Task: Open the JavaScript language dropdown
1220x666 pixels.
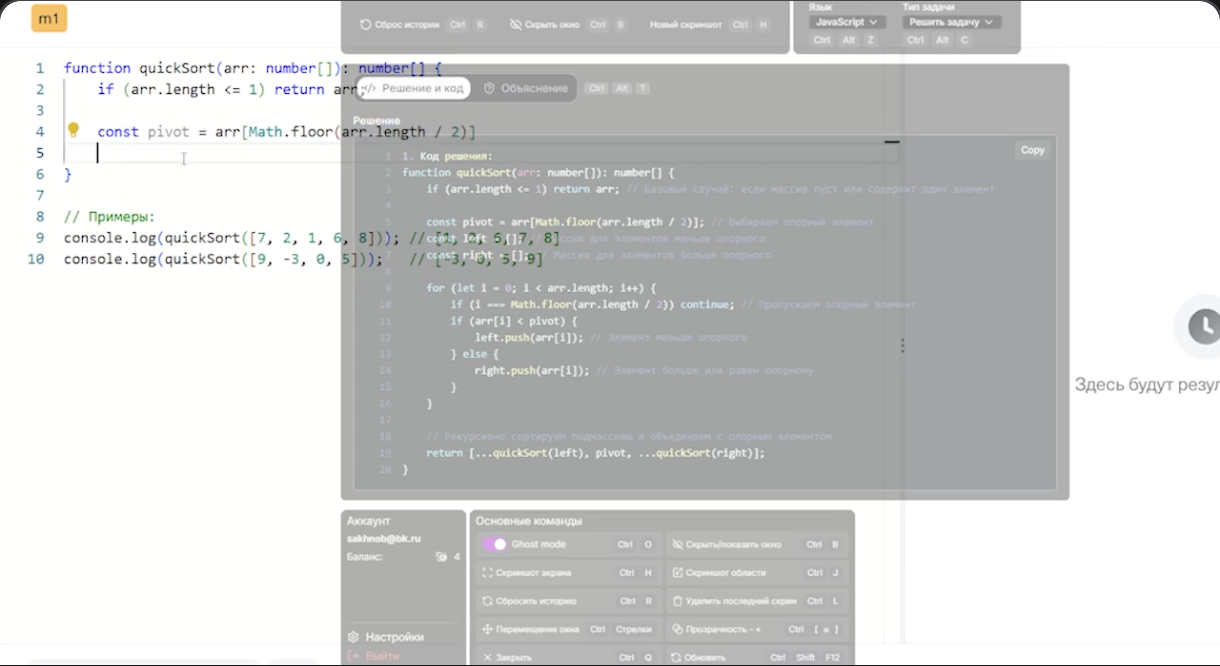Action: click(x=846, y=22)
